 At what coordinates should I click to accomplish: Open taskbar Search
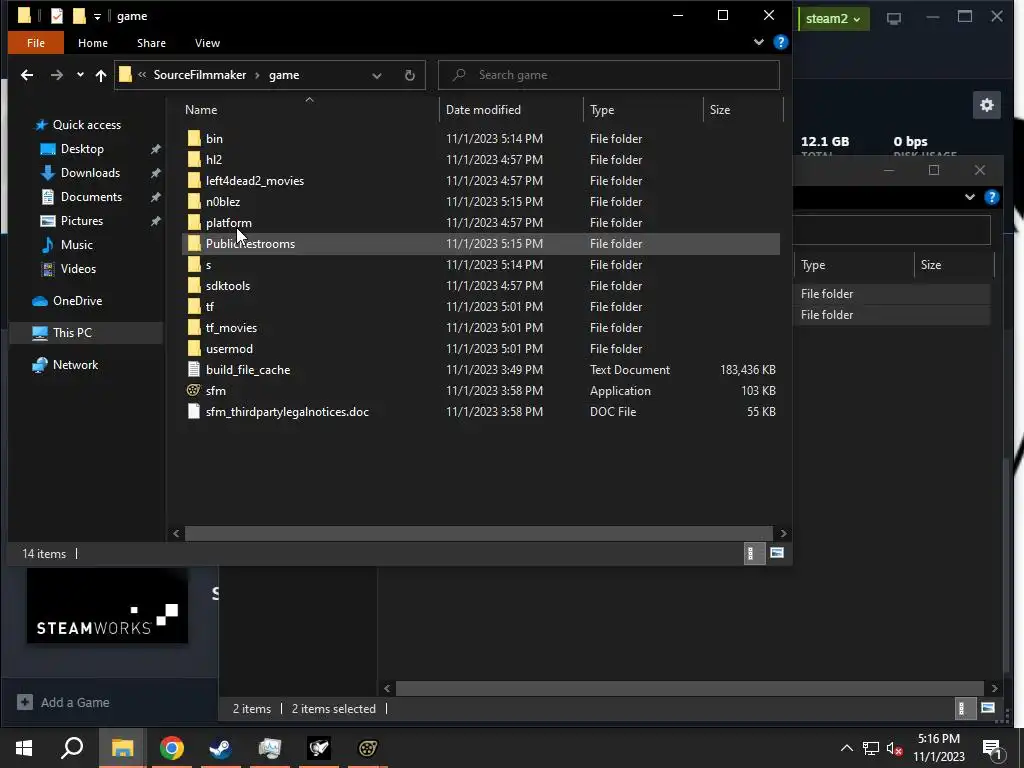[72, 748]
